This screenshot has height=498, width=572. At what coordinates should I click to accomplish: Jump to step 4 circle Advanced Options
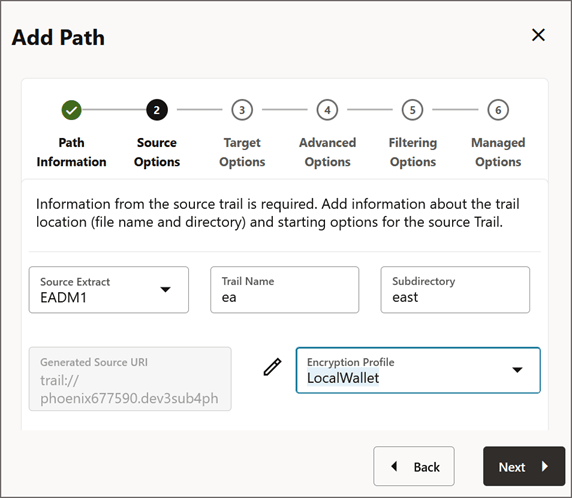[327, 110]
